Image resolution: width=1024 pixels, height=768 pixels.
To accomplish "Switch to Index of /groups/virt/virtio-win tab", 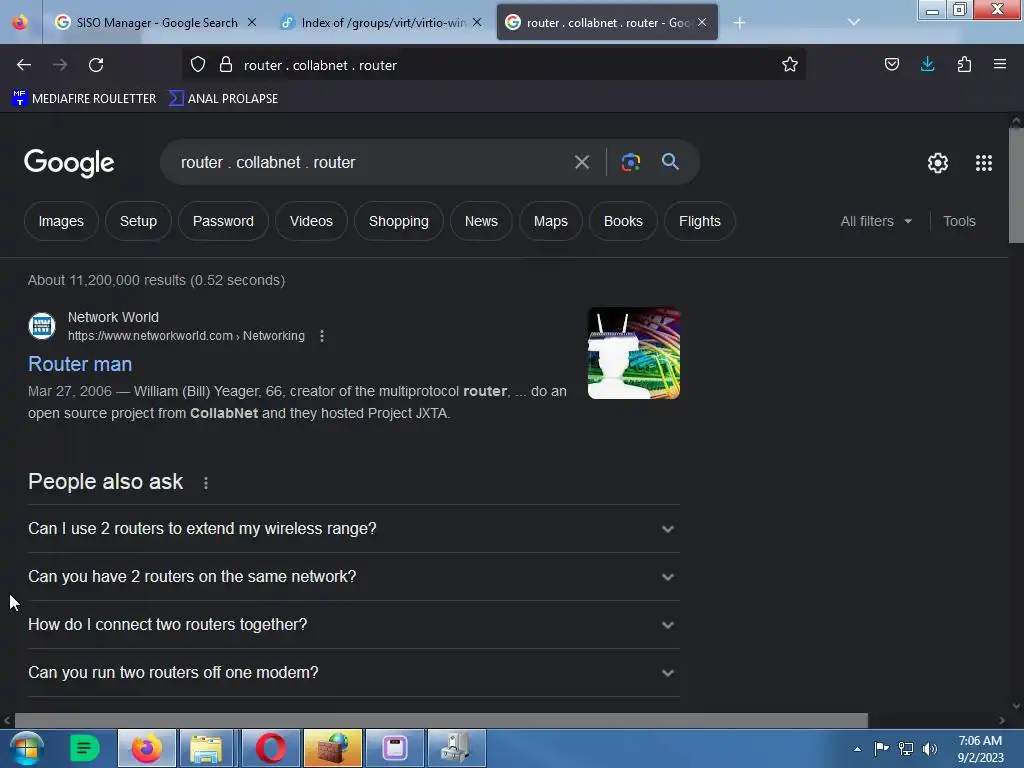I will 383,23.
